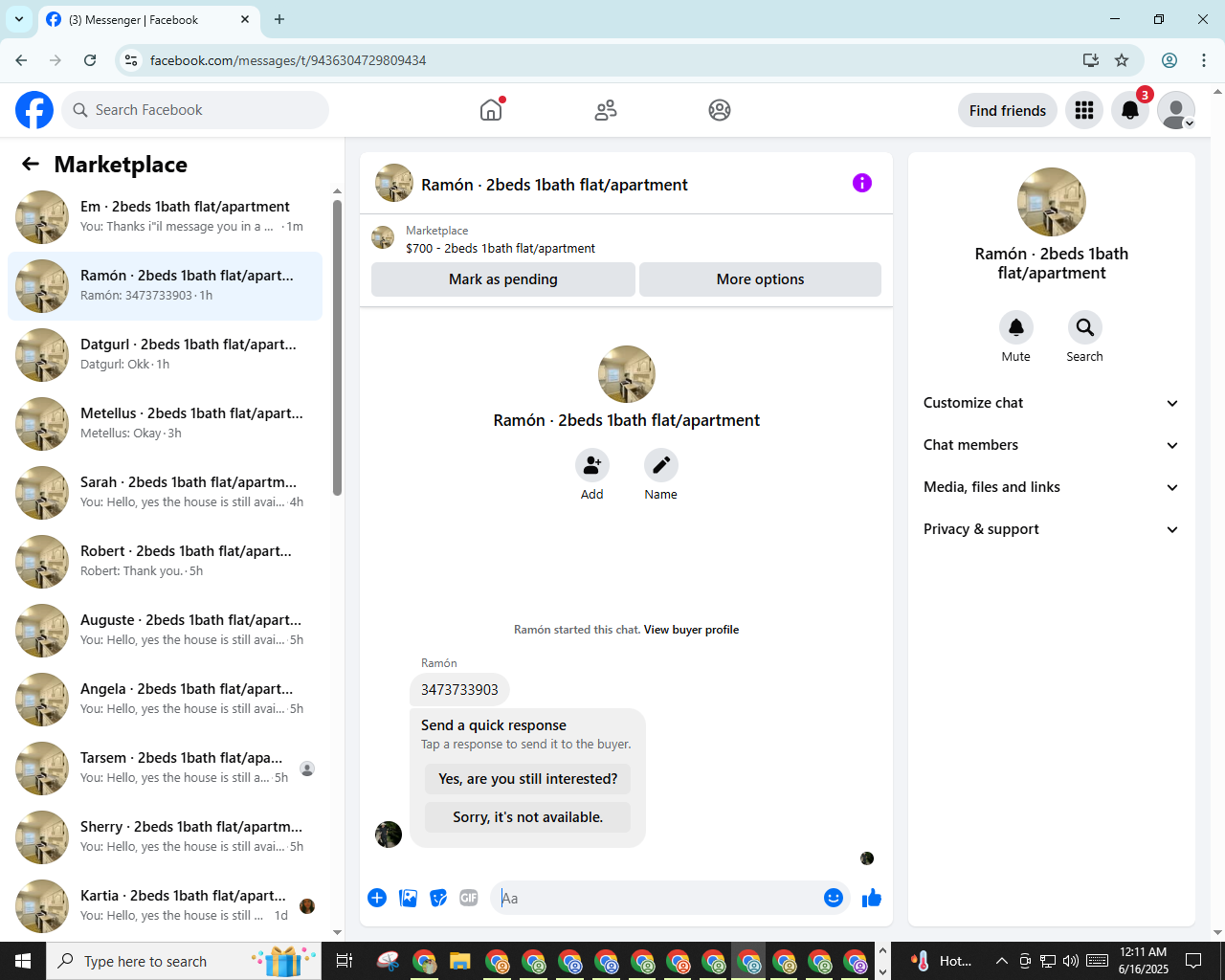Mute this chat with the bell icon
This screenshot has width=1225, height=980.
coord(1016,327)
